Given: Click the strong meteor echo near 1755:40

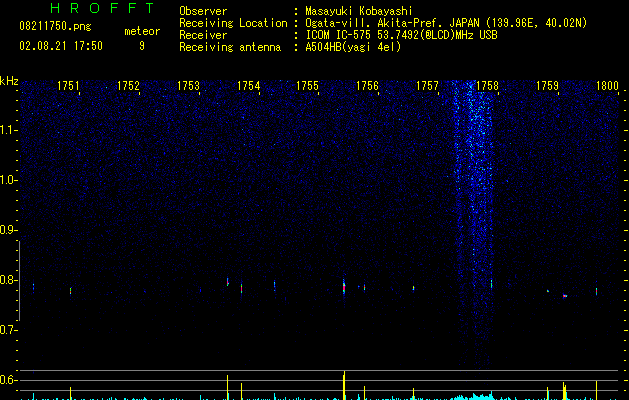Looking at the screenshot, I should [x=344, y=287].
